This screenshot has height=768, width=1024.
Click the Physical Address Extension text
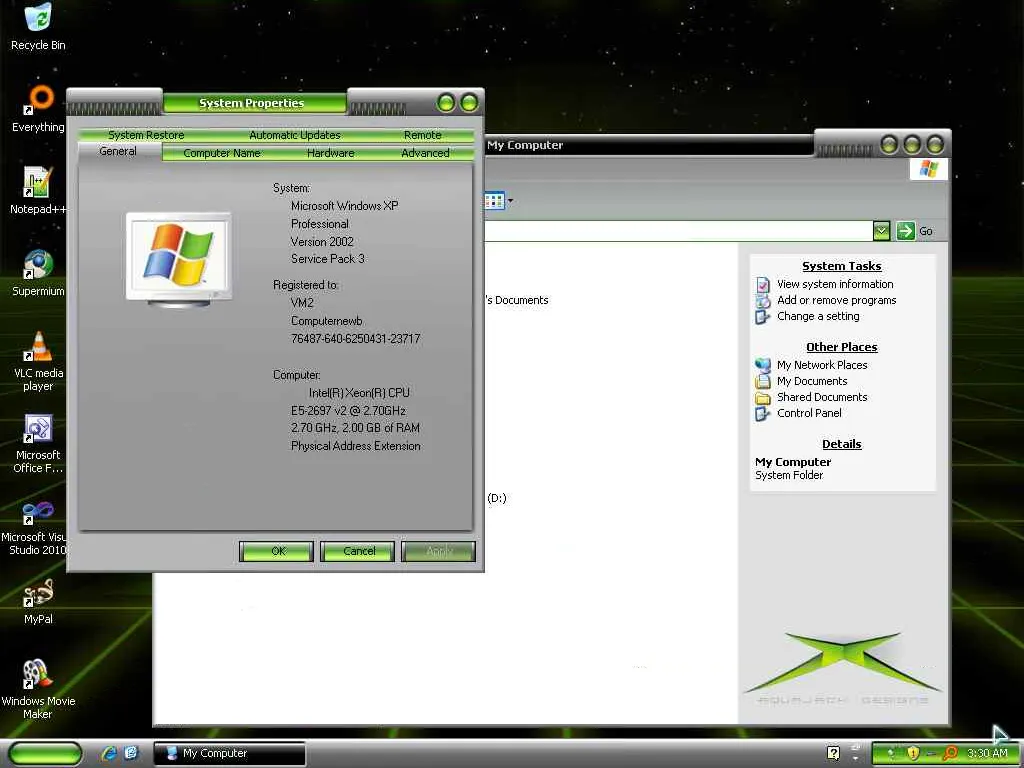[x=355, y=446]
